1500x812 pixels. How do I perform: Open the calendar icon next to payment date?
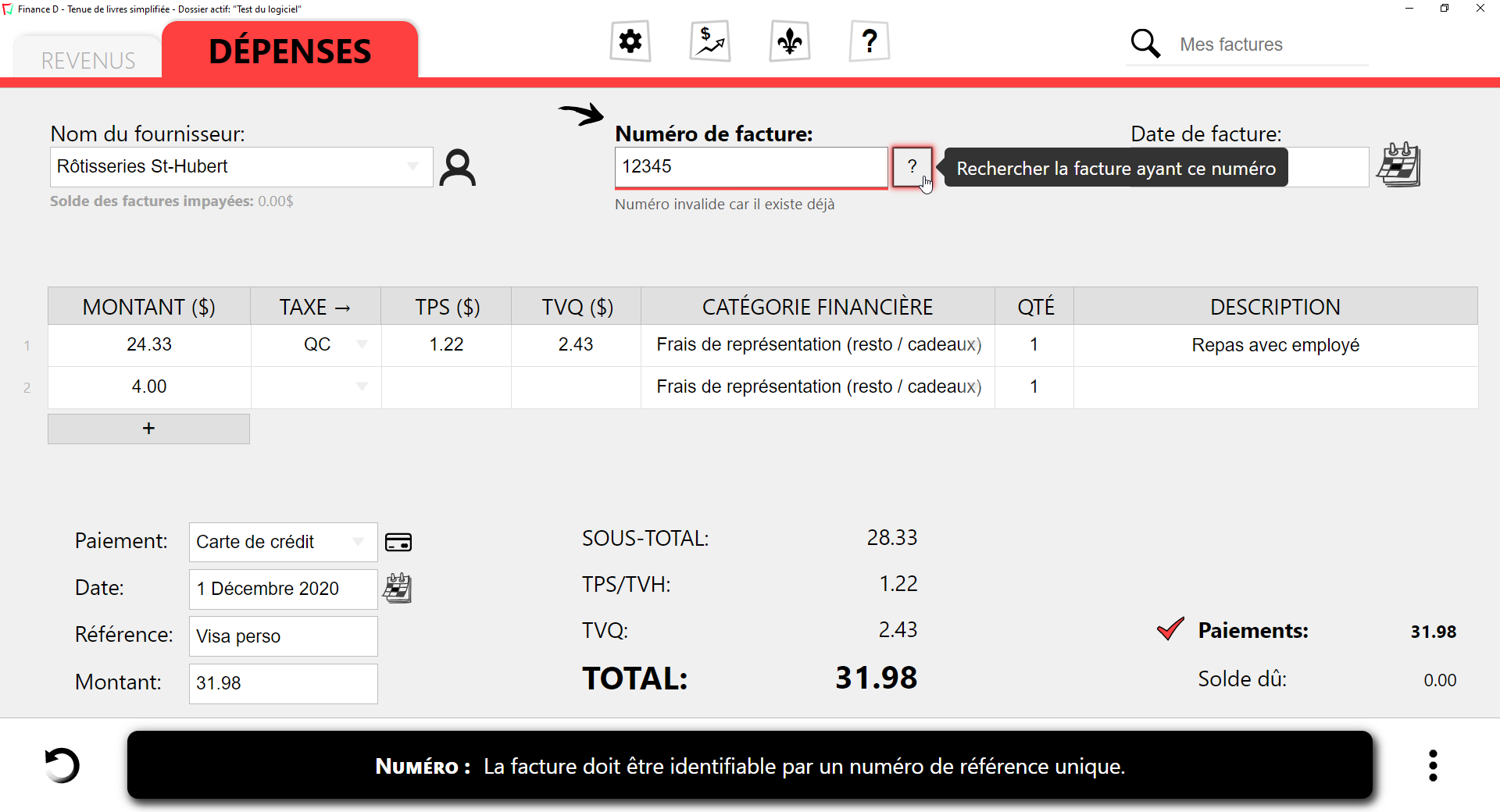coord(397,589)
